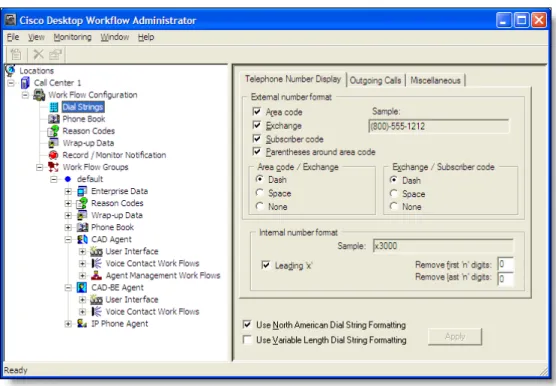
Task: Click the User Interface icon under CAD Agent
Action: pyautogui.click(x=96, y=251)
